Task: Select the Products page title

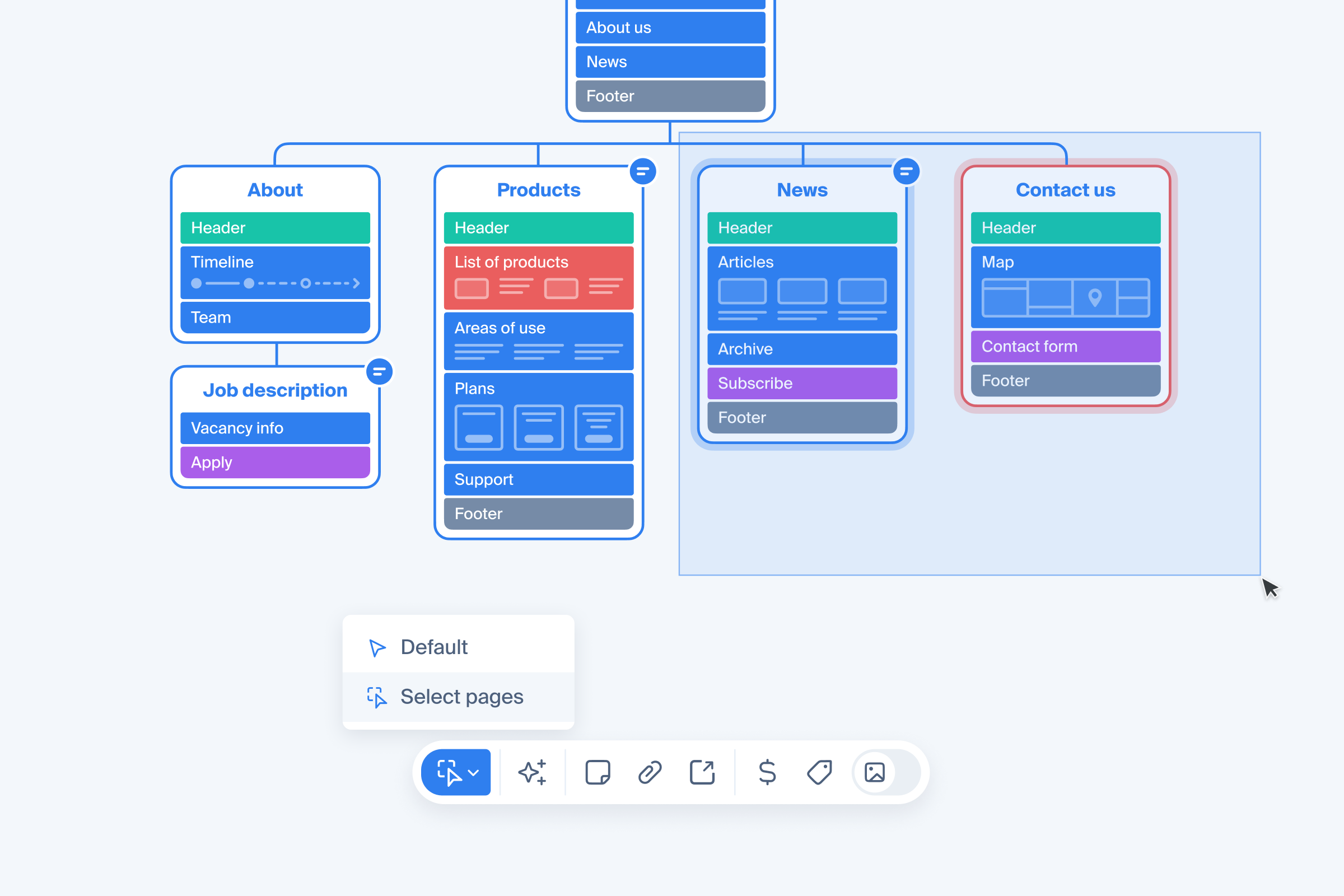Action: [x=538, y=190]
